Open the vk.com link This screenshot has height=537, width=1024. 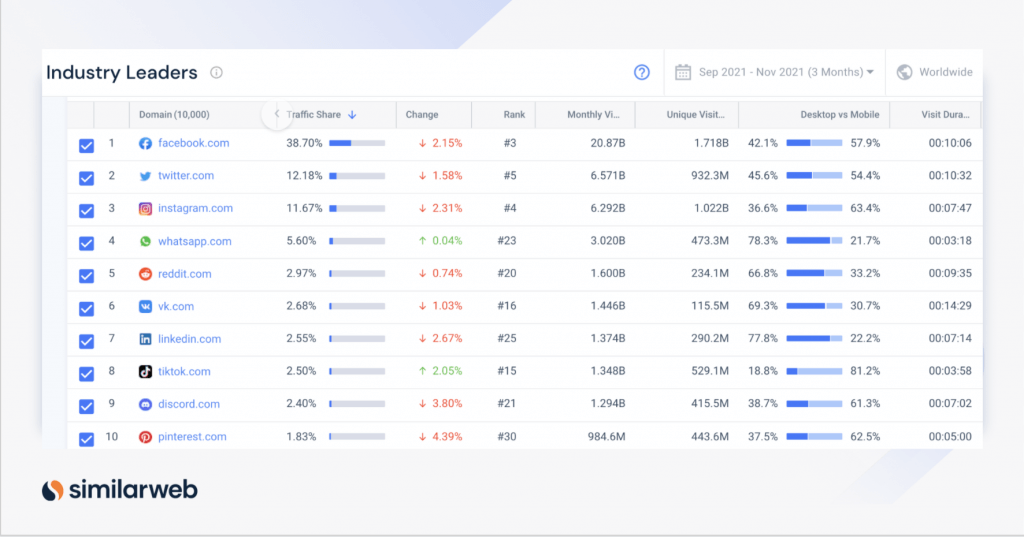pos(176,306)
